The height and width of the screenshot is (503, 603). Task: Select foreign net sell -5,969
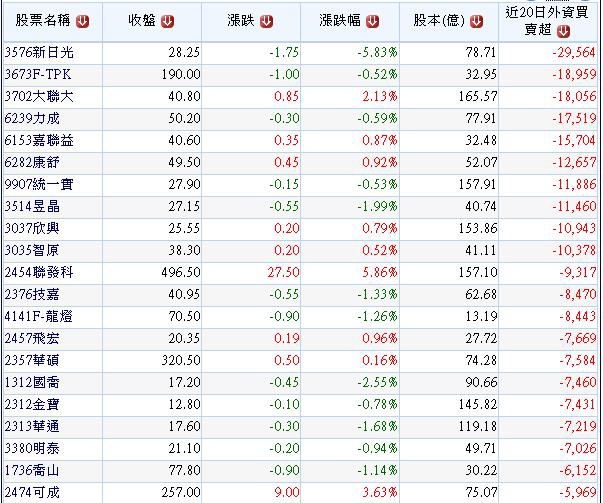point(578,493)
